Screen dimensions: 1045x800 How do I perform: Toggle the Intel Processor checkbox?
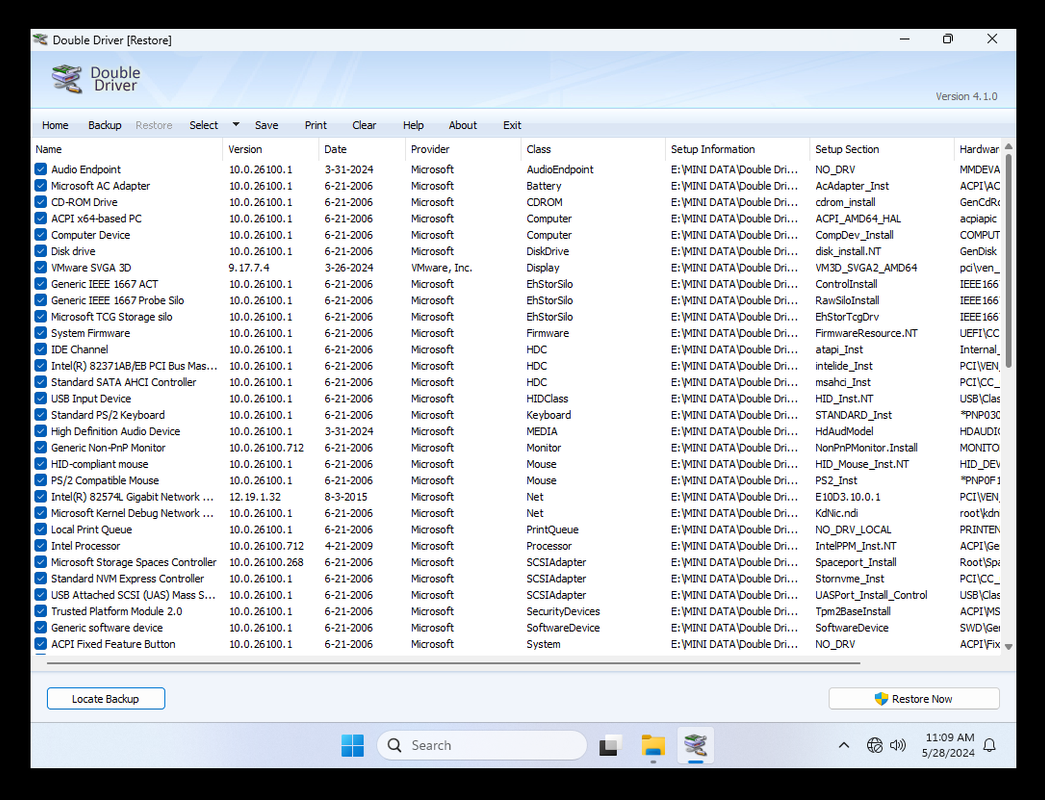pyautogui.click(x=41, y=546)
